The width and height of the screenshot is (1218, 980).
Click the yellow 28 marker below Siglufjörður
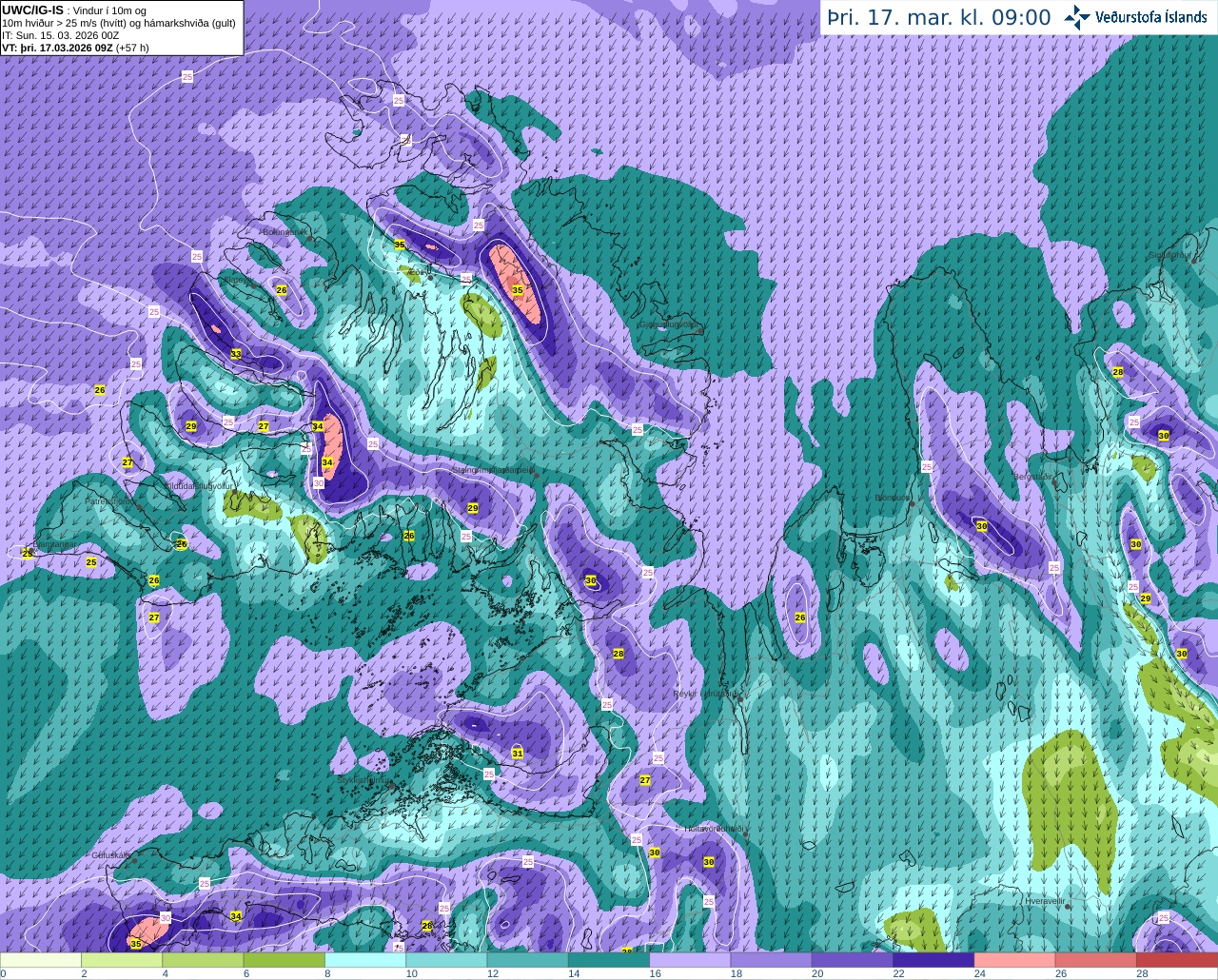[1118, 372]
